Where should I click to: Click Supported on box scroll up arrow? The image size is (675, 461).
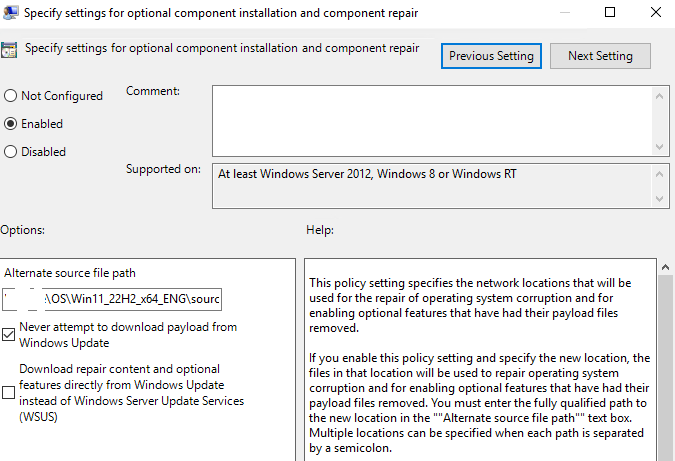tap(659, 174)
